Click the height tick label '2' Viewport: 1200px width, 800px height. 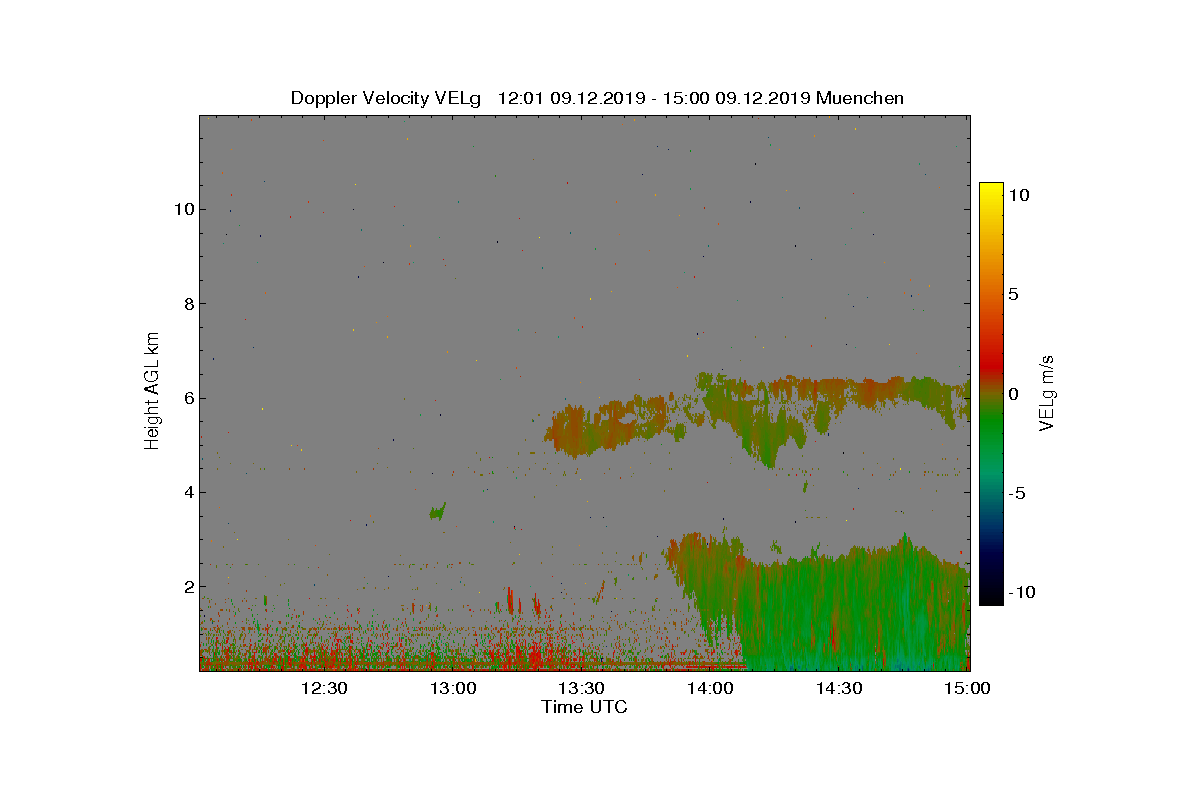(x=187, y=586)
